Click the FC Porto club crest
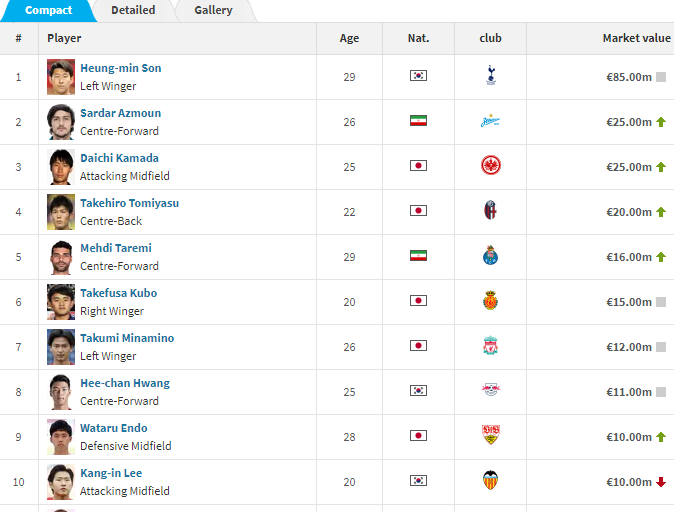674x512 pixels. tap(490, 256)
